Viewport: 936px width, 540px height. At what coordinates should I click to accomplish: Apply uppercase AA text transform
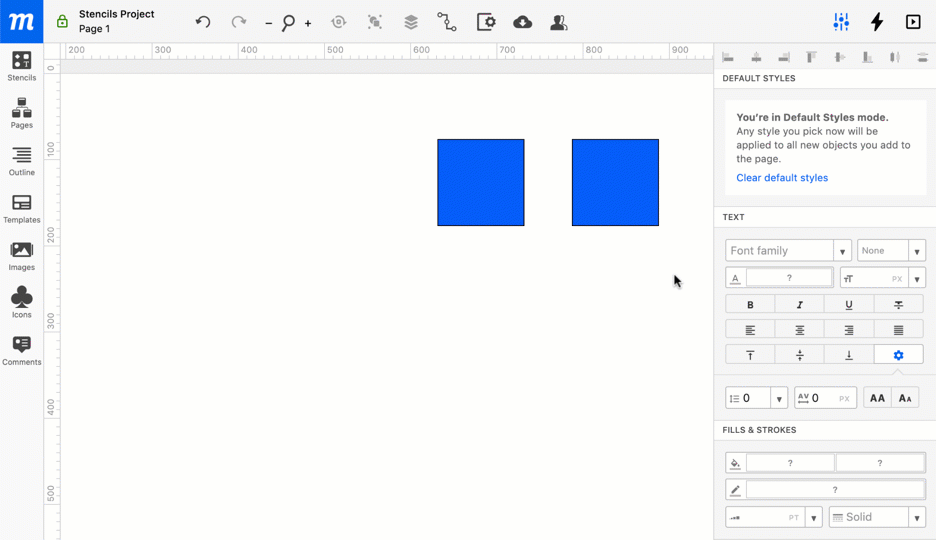[877, 398]
